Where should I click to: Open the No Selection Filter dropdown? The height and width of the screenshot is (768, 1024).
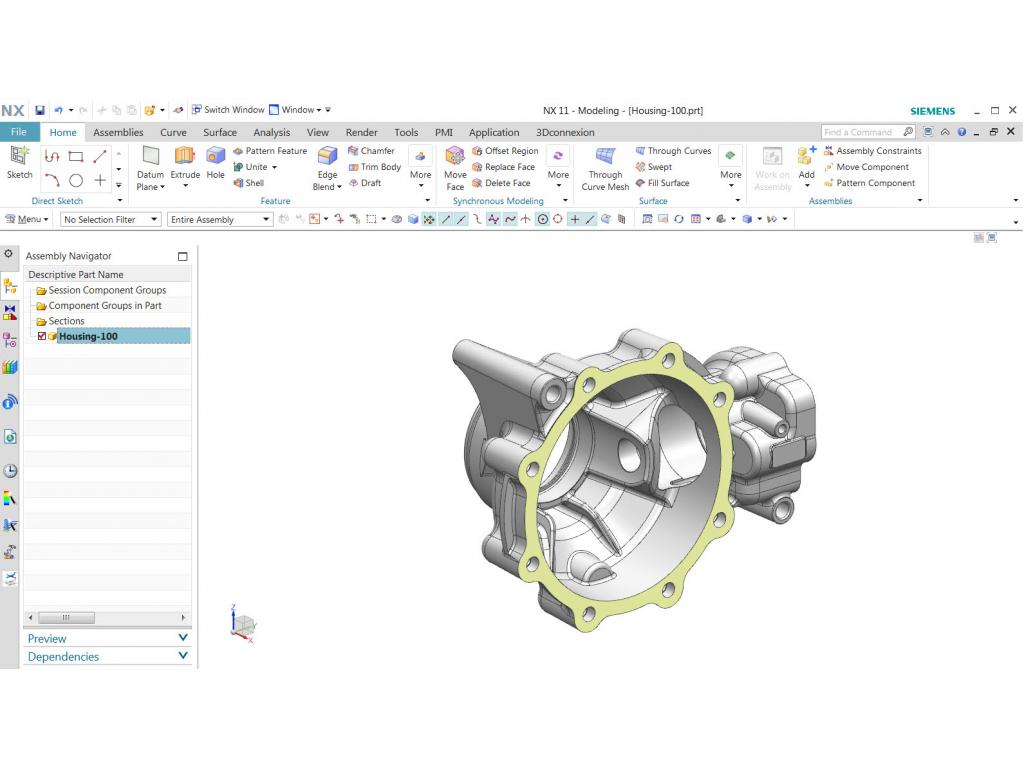pyautogui.click(x=110, y=220)
